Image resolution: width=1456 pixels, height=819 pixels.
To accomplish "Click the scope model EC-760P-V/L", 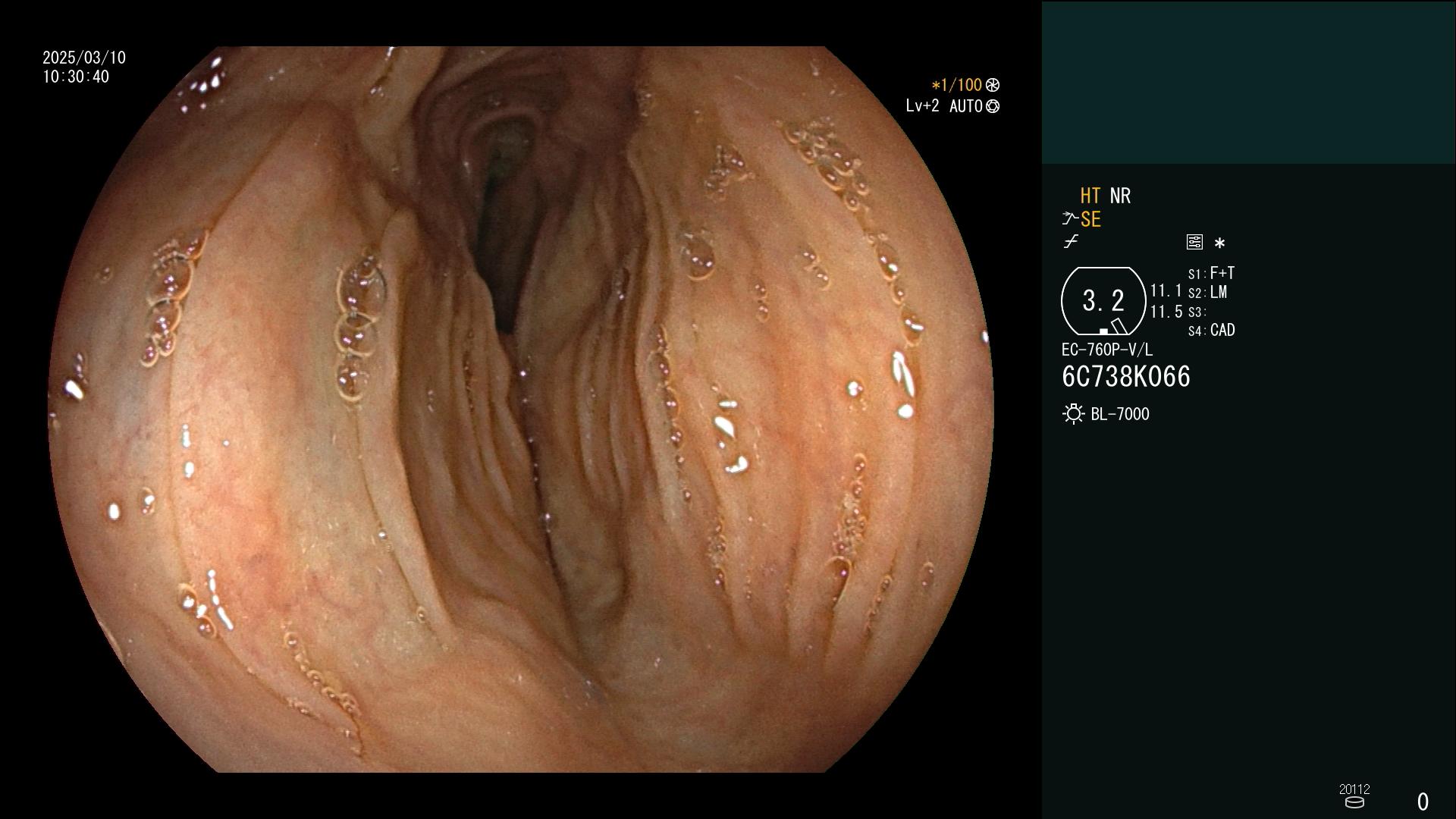I will (x=1107, y=350).
